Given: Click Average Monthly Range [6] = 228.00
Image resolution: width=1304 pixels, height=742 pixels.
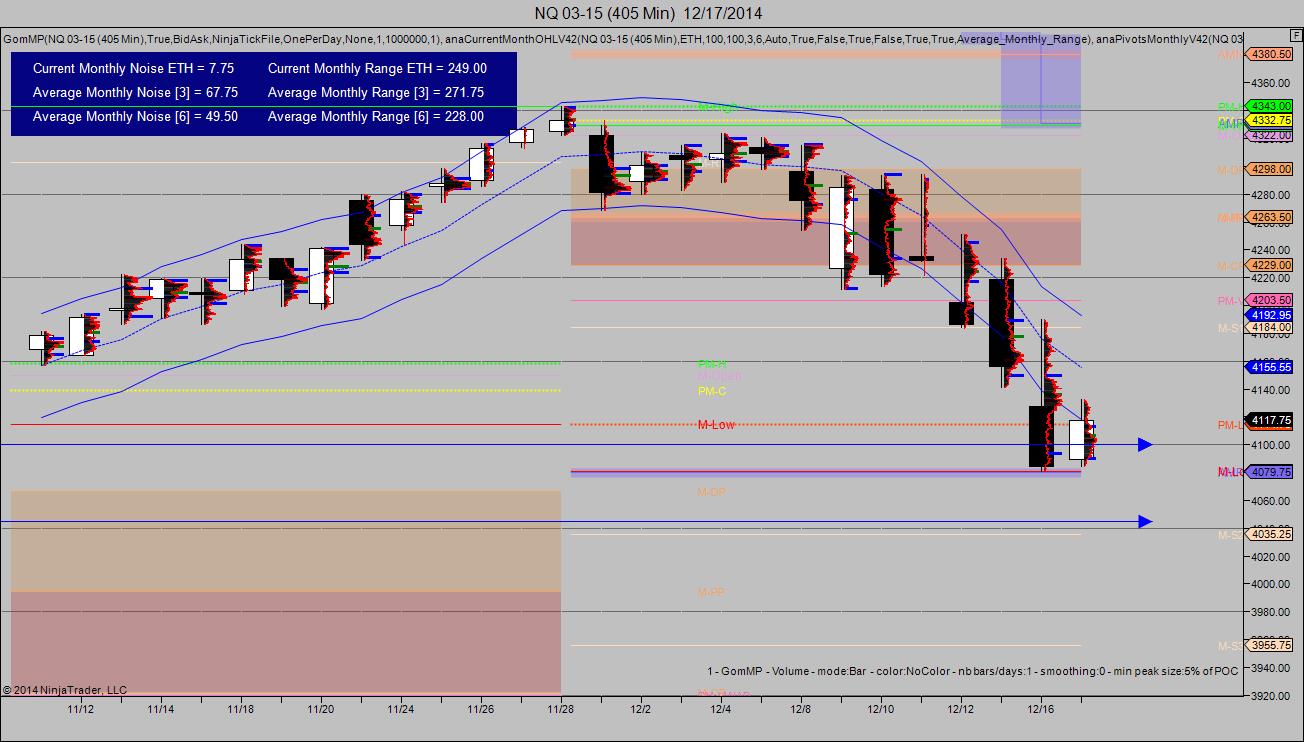Looking at the screenshot, I should point(376,116).
